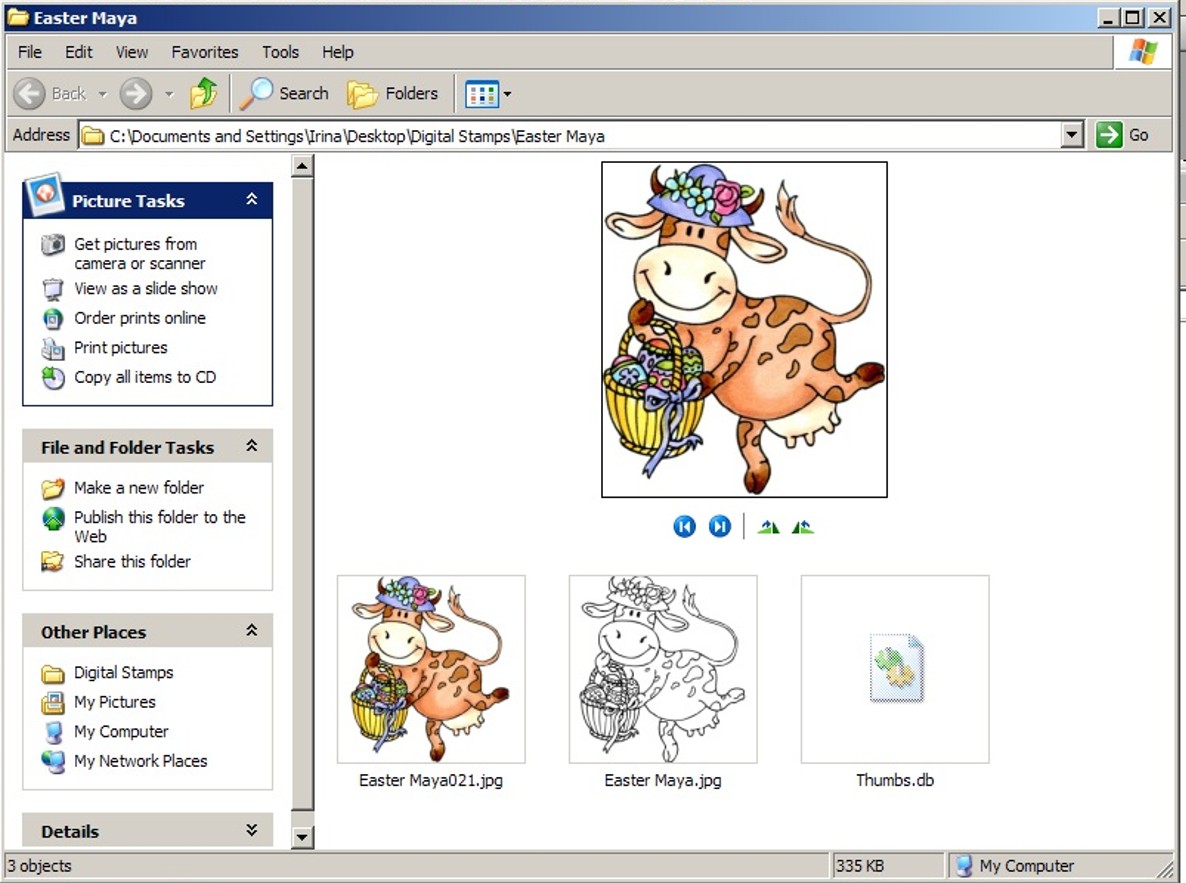The width and height of the screenshot is (1186, 883).
Task: Open the File menu
Action: (x=29, y=51)
